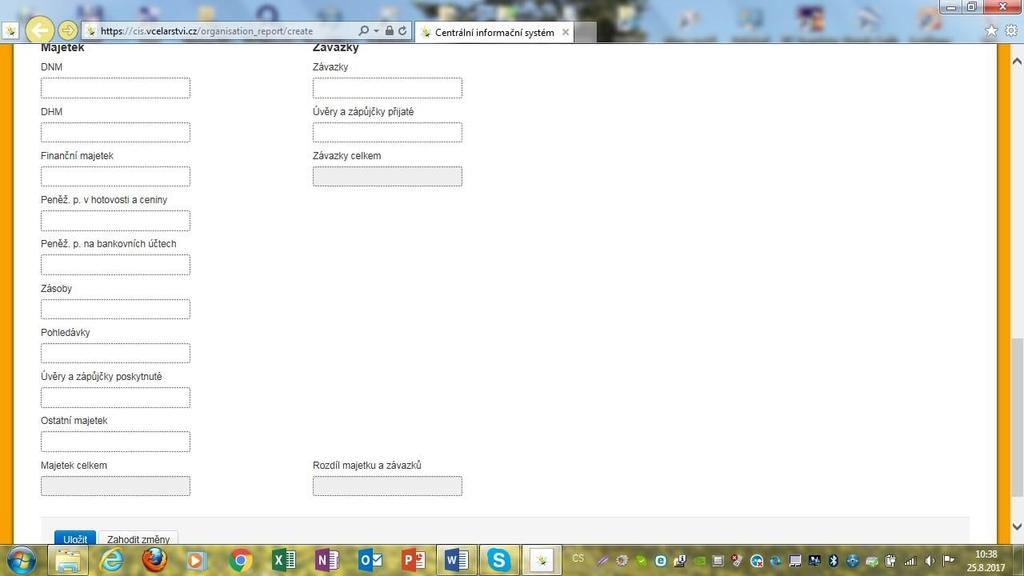The width and height of the screenshot is (1024, 576).
Task: Click the bee site taskbar window icon
Action: 541,560
